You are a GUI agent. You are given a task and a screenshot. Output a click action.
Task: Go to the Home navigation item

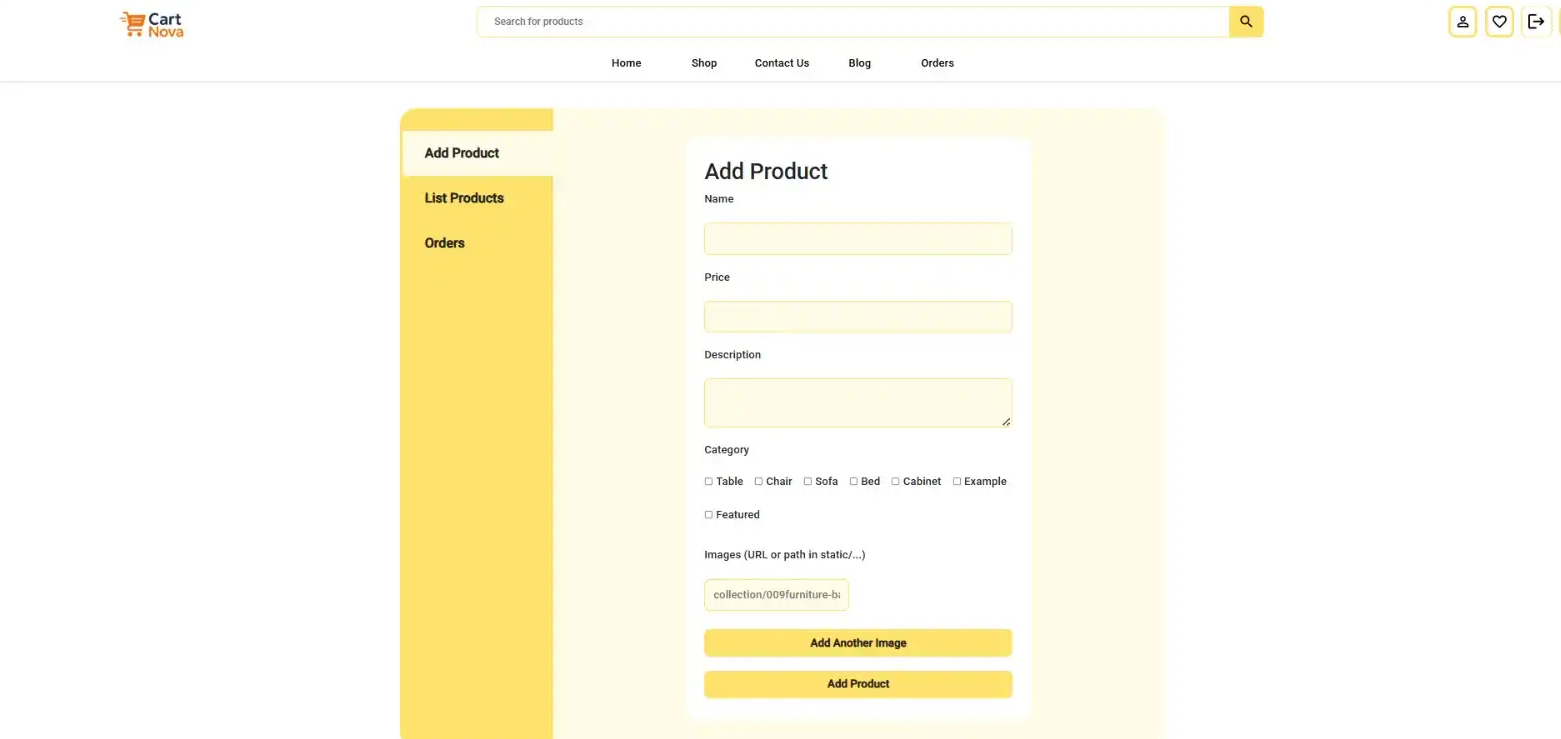tap(626, 63)
